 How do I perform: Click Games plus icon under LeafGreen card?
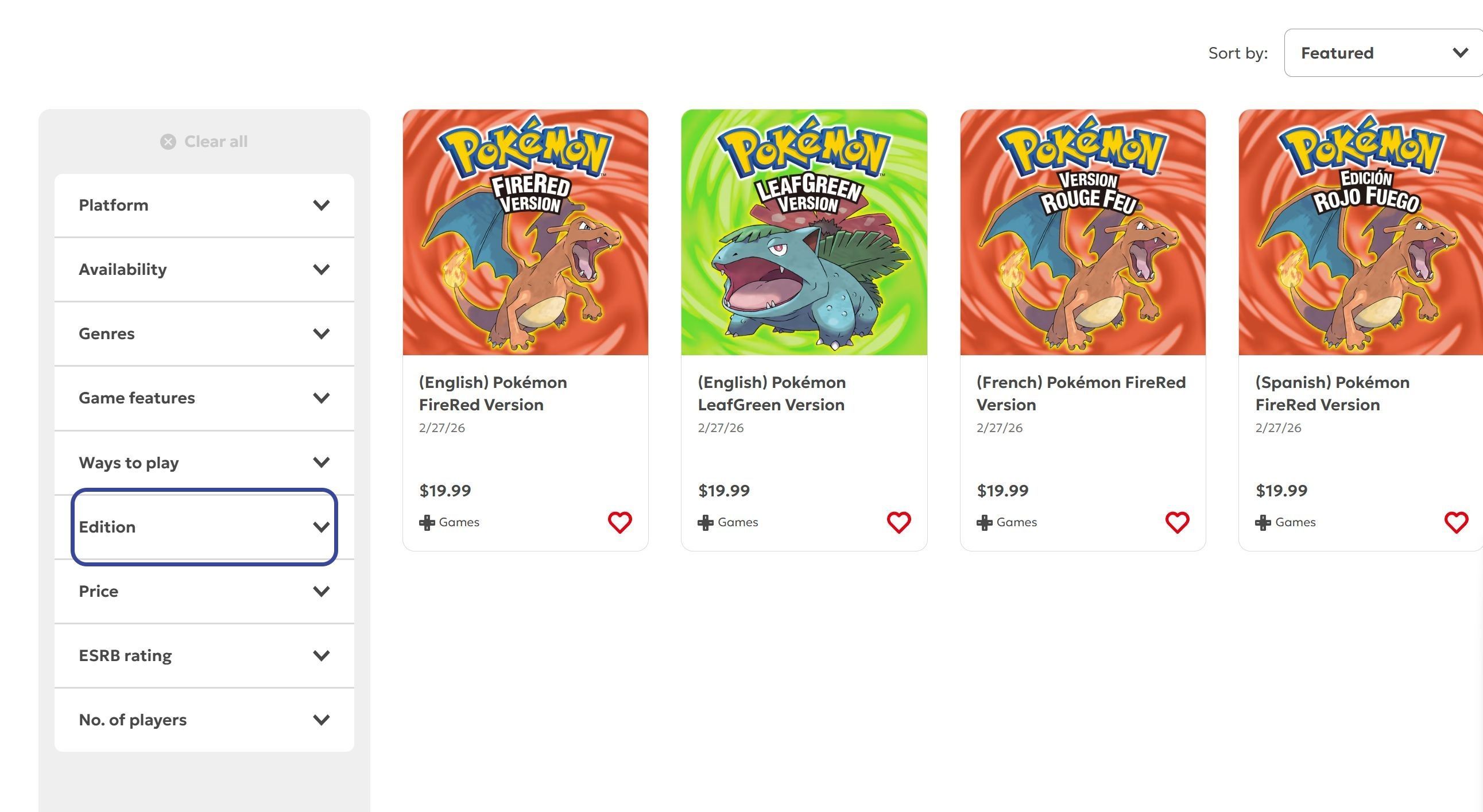(x=705, y=523)
